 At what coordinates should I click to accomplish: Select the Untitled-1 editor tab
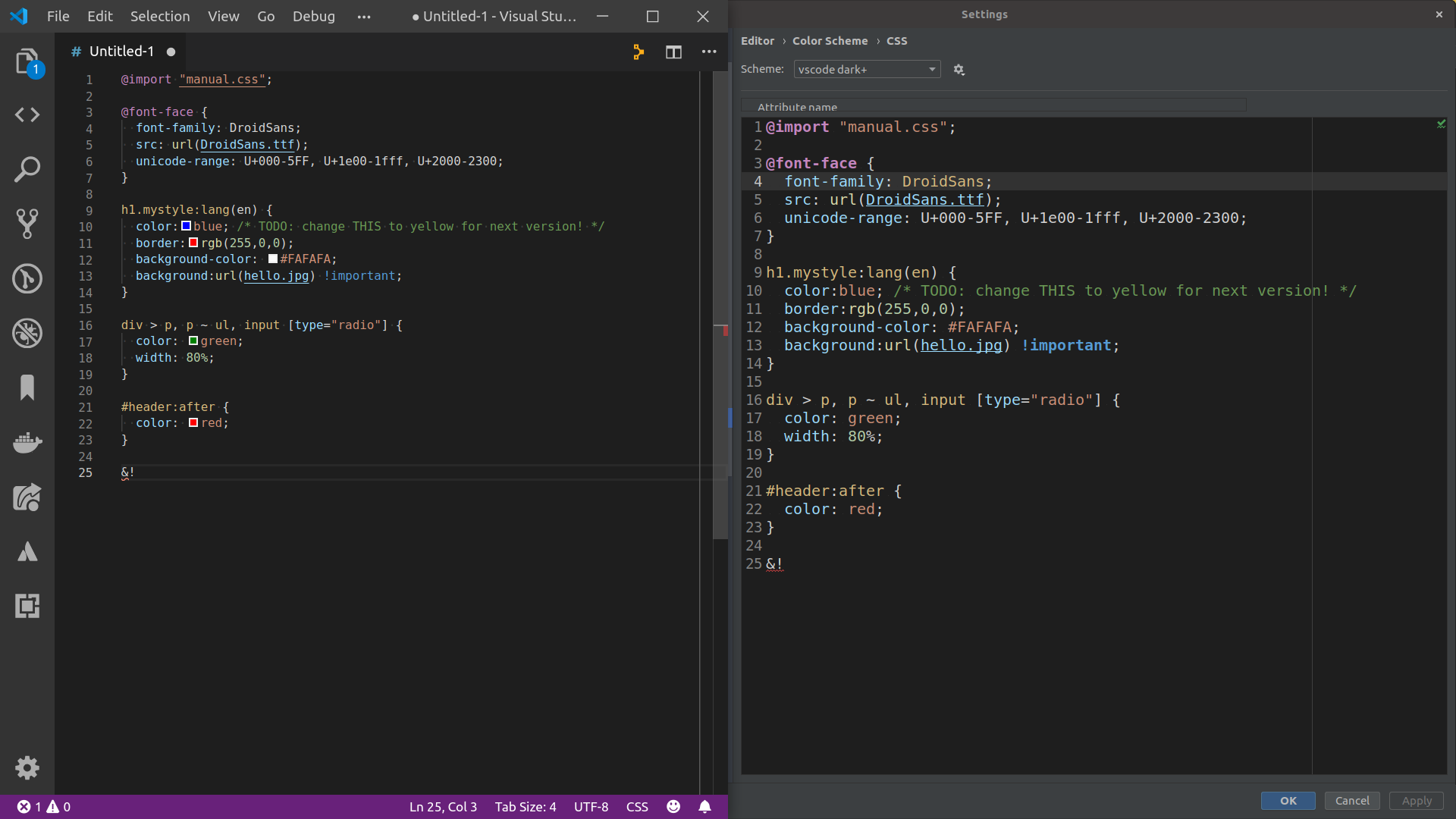tap(121, 52)
